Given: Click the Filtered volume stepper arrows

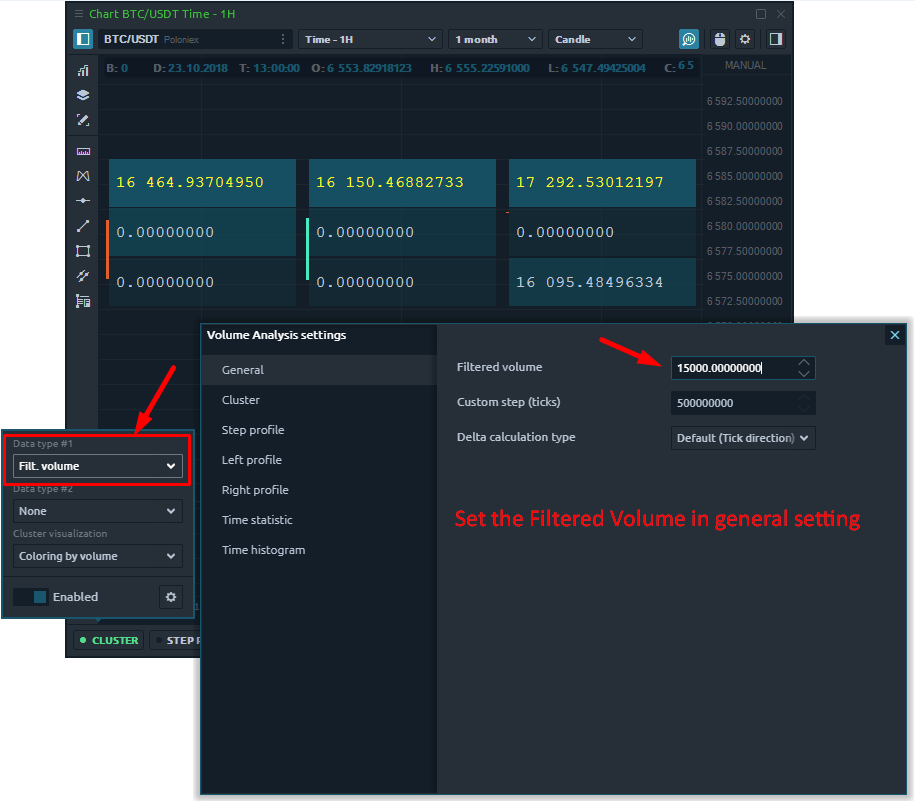Looking at the screenshot, I should [x=804, y=368].
